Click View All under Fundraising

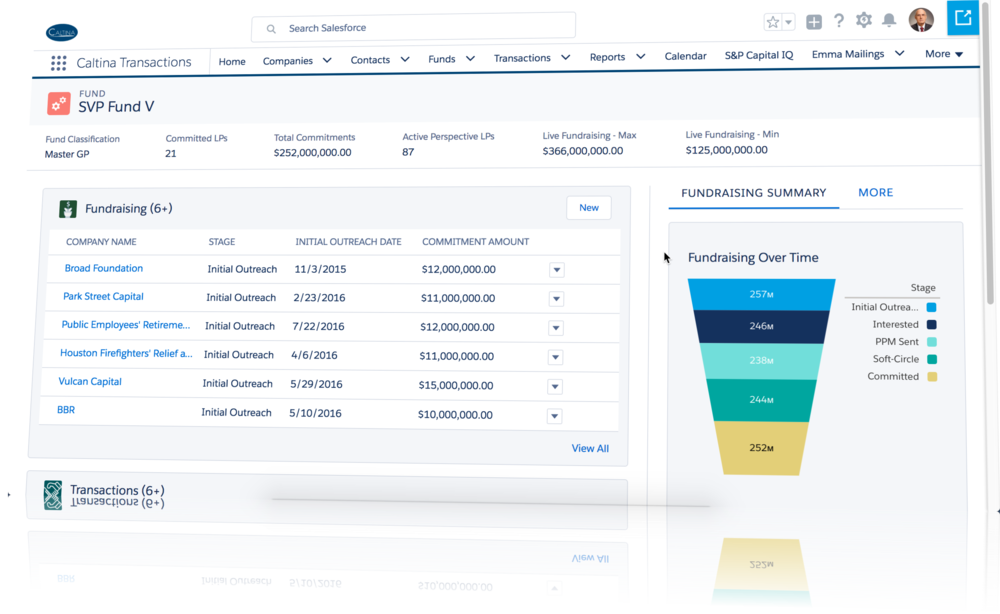click(x=590, y=448)
